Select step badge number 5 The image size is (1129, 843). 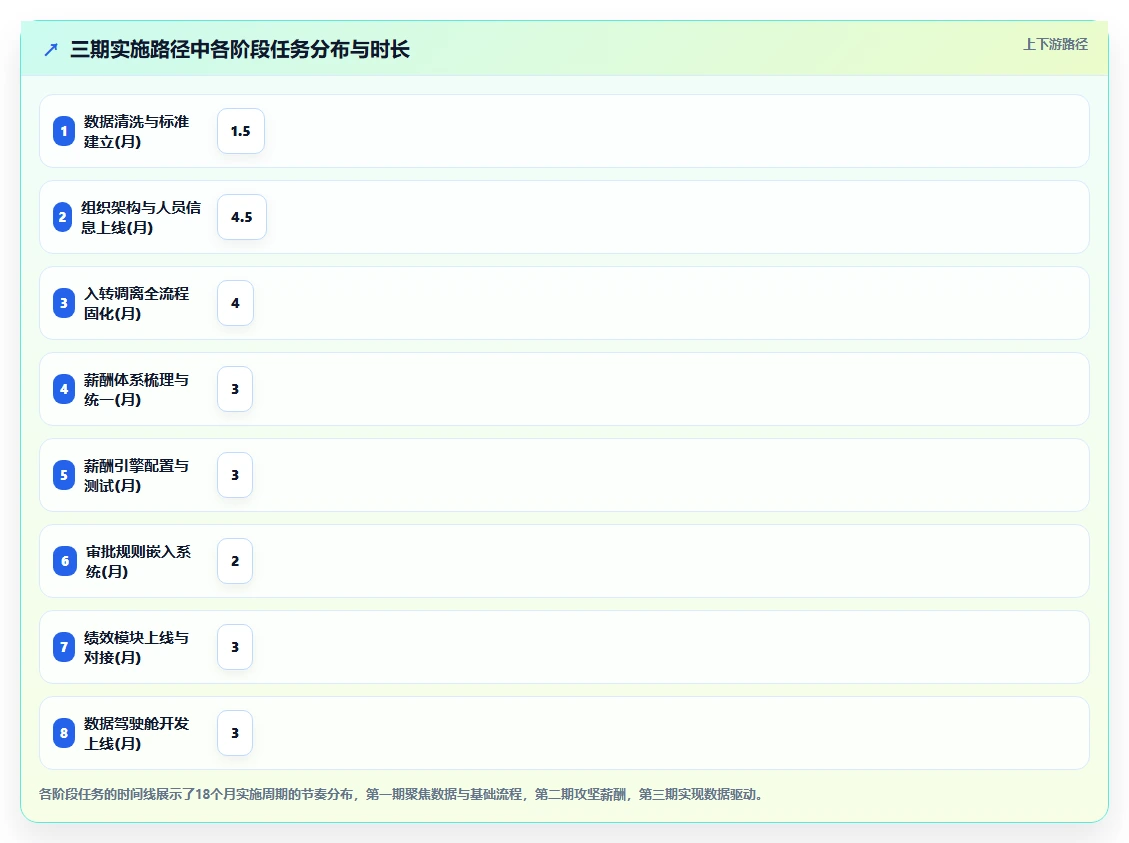tap(64, 475)
